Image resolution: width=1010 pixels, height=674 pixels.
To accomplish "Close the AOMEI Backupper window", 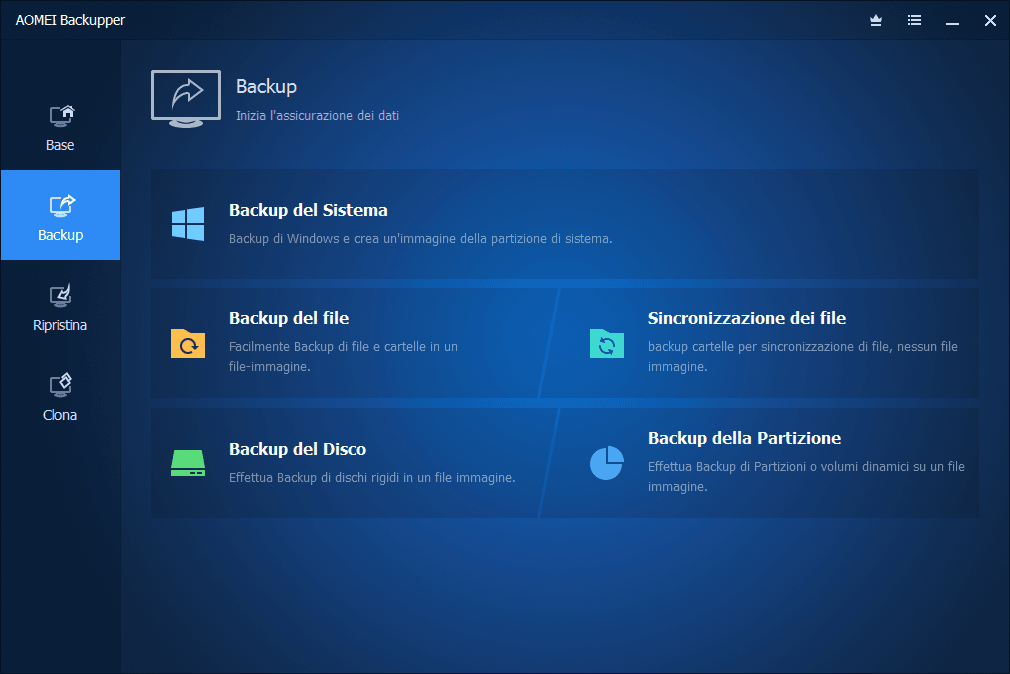I will point(990,21).
